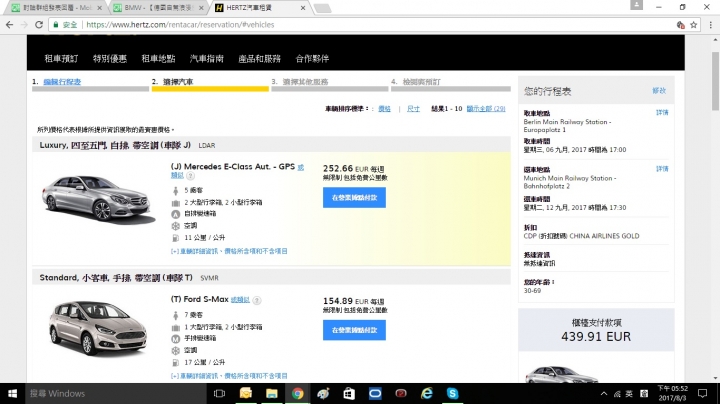
Task: Click pay-at-location button for Ford S-Max
Action: click(x=354, y=330)
